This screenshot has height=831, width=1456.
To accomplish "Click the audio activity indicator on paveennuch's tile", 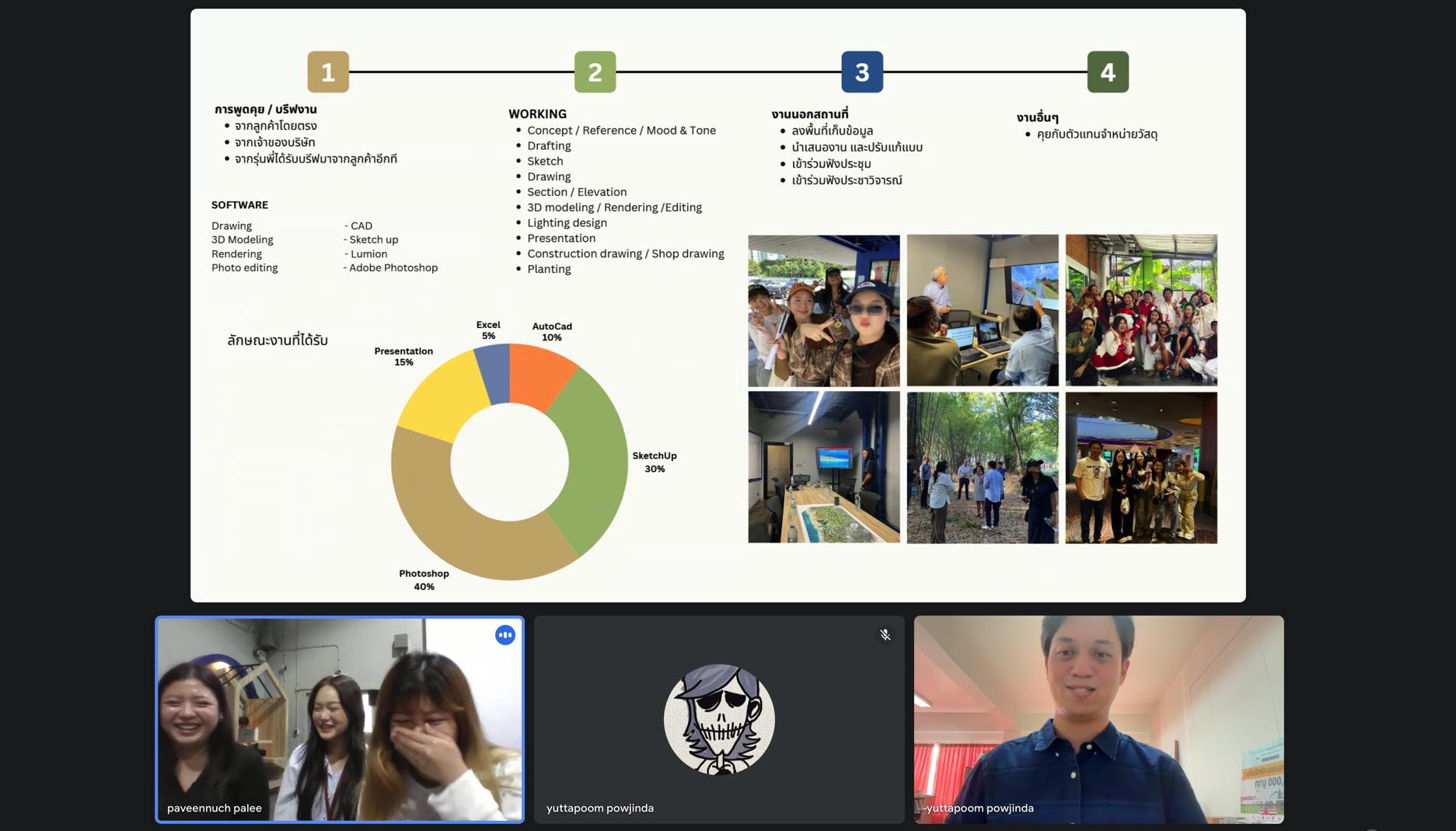I will click(505, 635).
